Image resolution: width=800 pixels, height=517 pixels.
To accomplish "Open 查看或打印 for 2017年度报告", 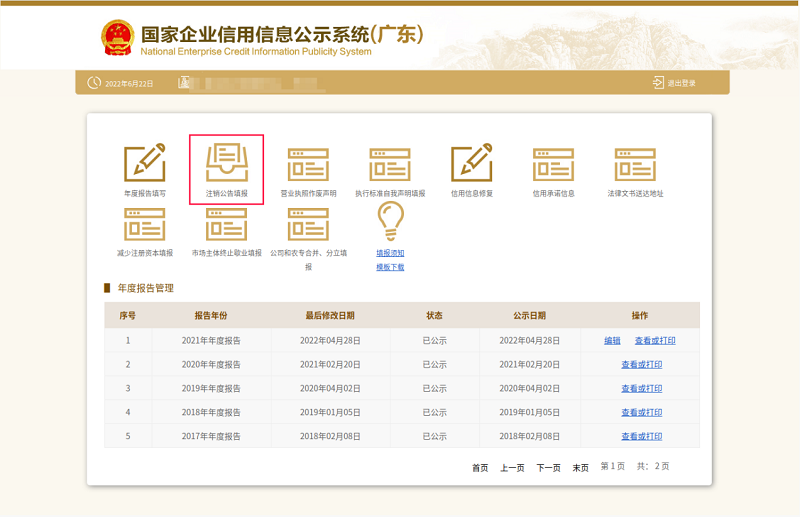I will [641, 437].
